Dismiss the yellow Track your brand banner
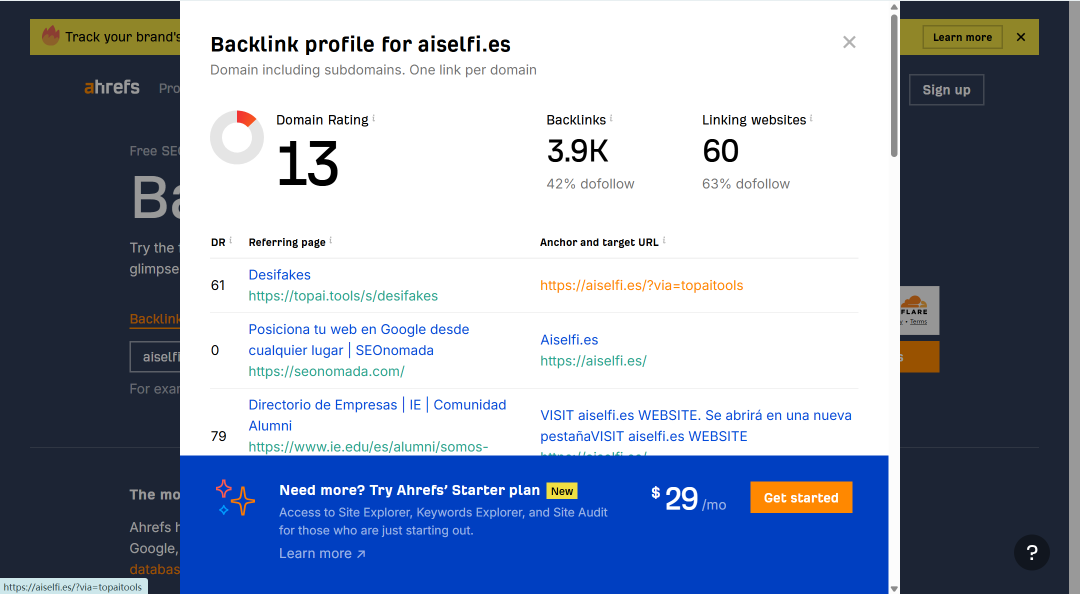Viewport: 1080px width, 594px height. pyautogui.click(x=1021, y=37)
